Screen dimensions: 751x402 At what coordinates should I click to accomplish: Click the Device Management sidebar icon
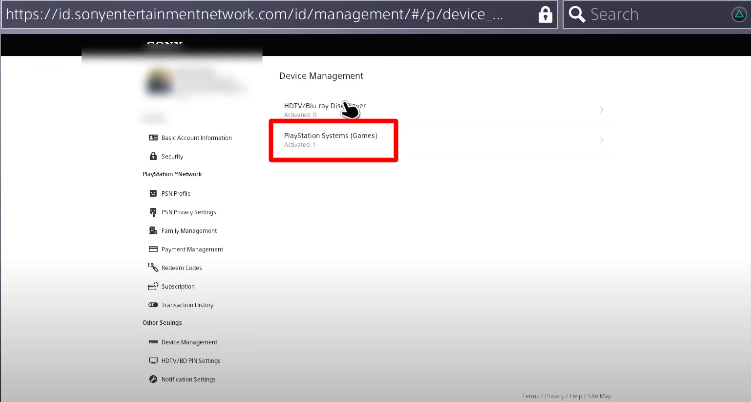click(x=153, y=342)
